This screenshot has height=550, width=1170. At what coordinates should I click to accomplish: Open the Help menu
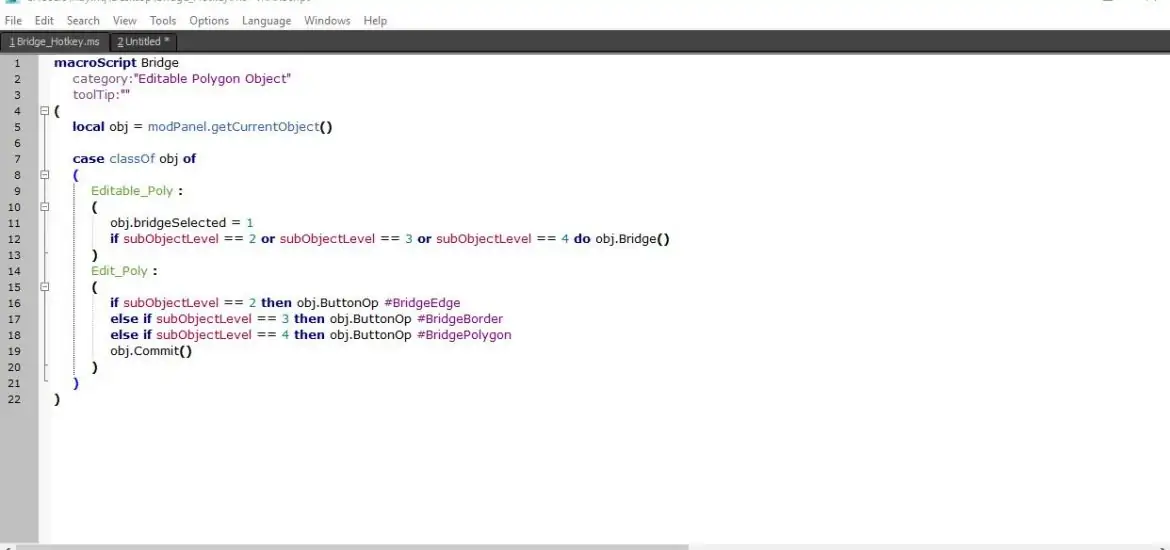(375, 20)
